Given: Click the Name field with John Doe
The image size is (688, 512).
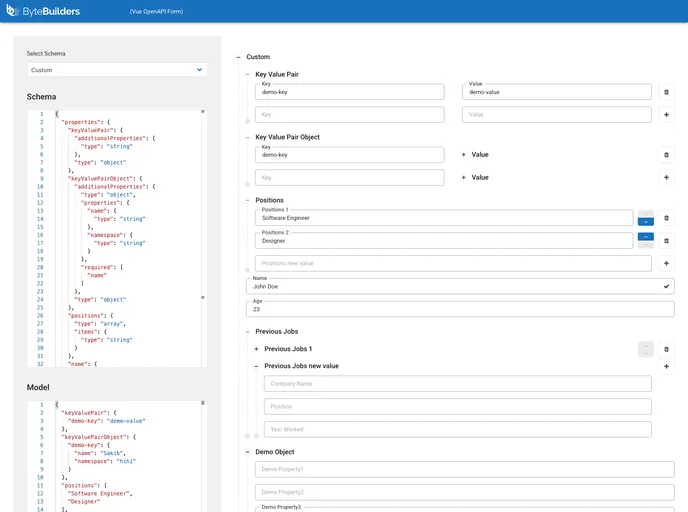Looking at the screenshot, I should pyautogui.click(x=460, y=286).
